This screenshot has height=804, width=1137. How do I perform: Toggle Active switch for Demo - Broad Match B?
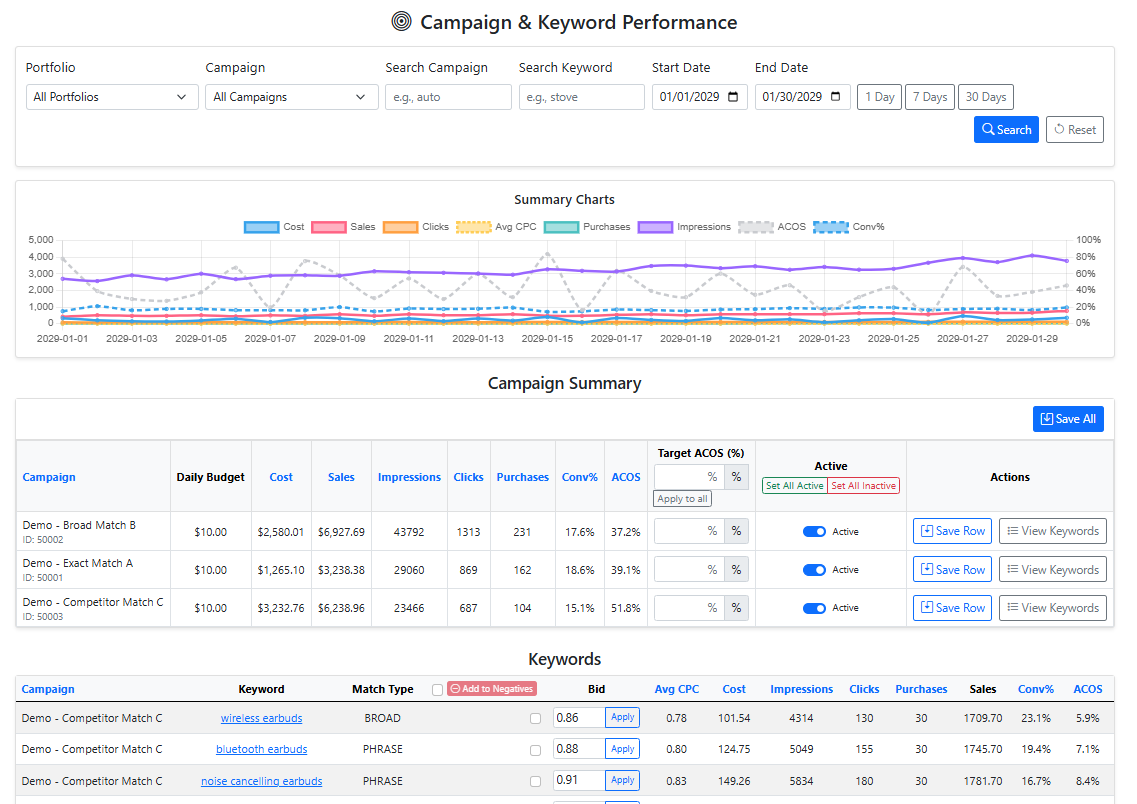[x=814, y=532]
